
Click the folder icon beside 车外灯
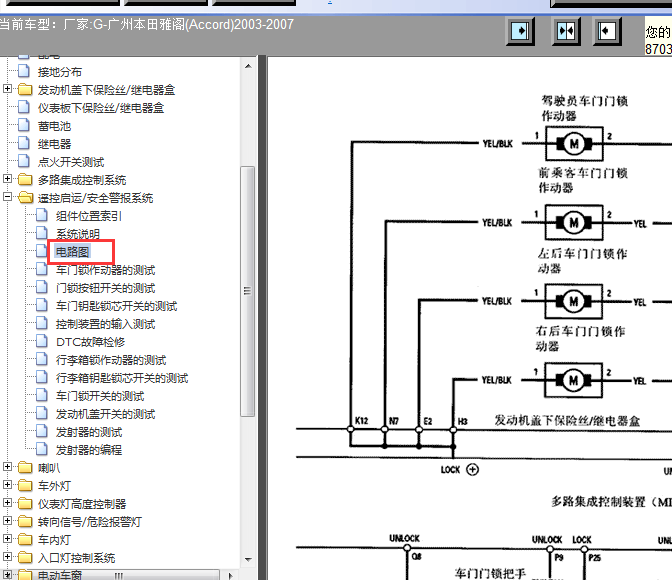coord(25,486)
